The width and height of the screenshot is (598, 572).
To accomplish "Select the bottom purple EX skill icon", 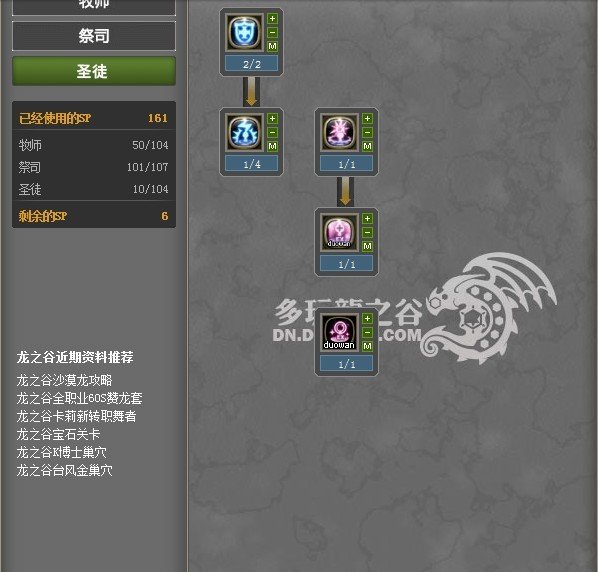I will click(x=339, y=332).
